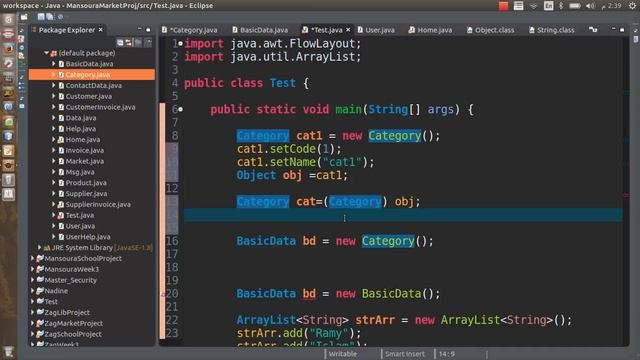Place cursor in highlighted empty editor line
The height and width of the screenshot is (360, 640).
tap(403, 215)
